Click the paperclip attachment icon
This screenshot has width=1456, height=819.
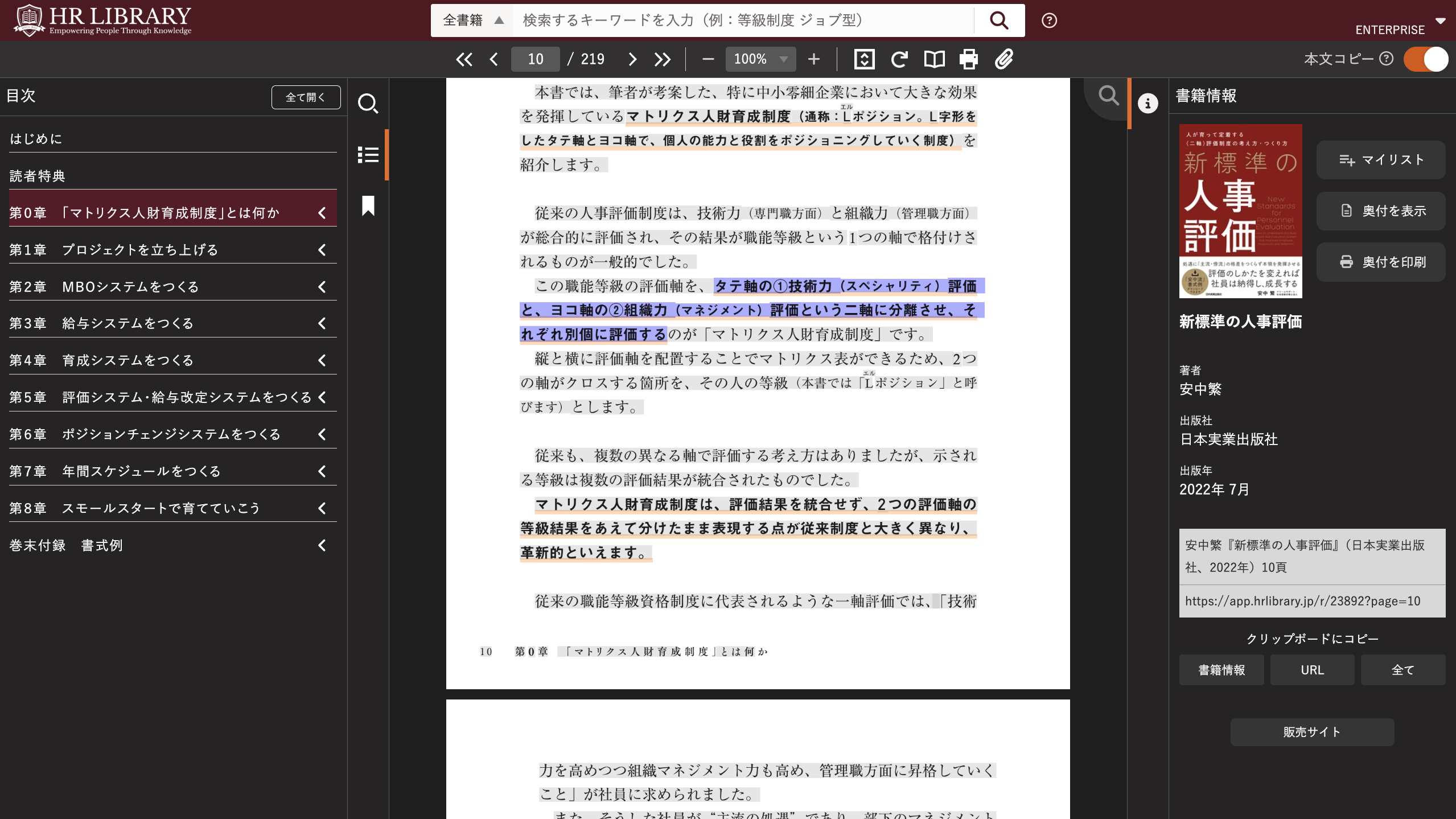click(x=1004, y=59)
